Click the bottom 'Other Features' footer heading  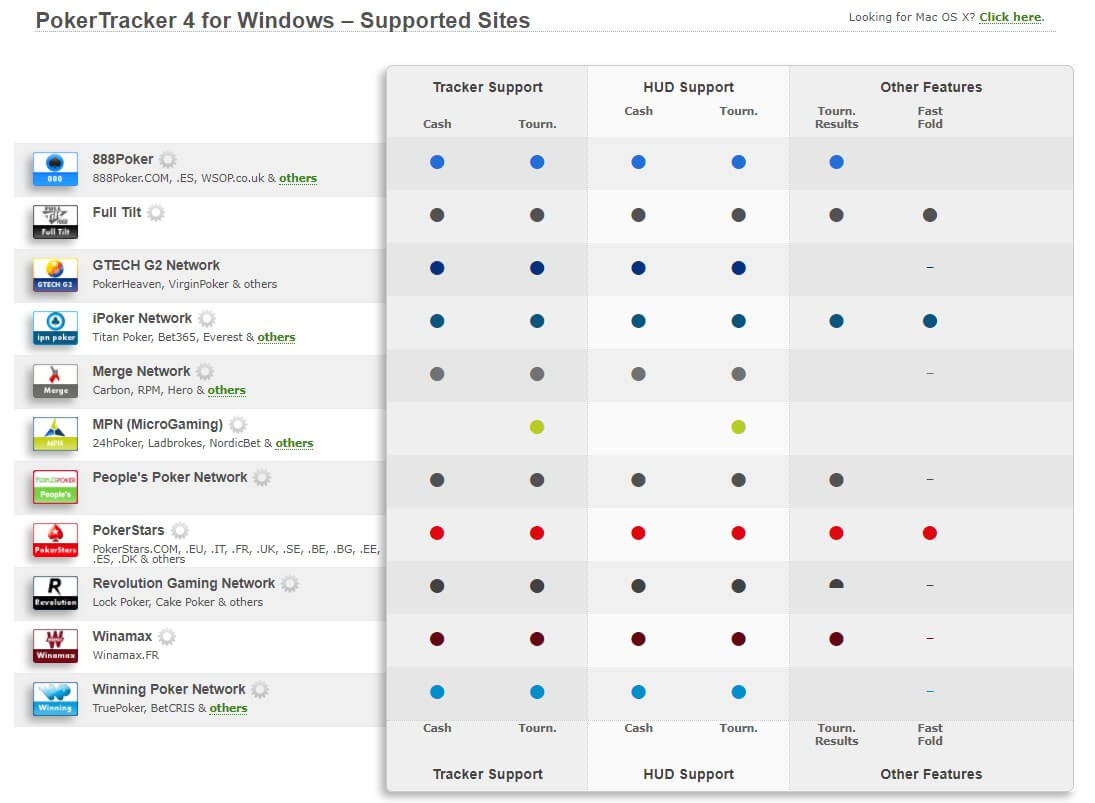[x=931, y=774]
